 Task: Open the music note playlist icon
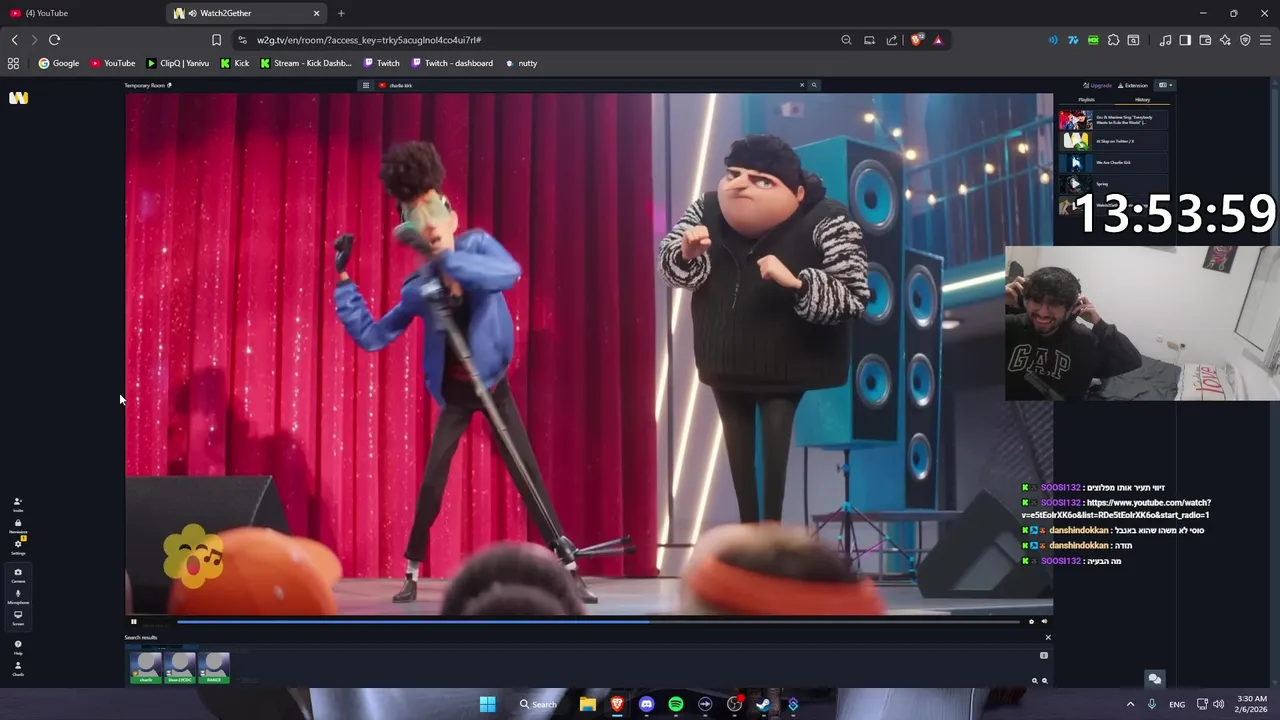[x=1165, y=40]
